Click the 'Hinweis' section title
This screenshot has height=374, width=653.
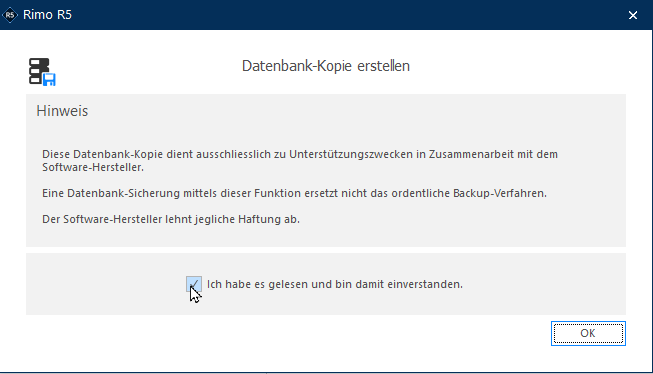pos(62,111)
